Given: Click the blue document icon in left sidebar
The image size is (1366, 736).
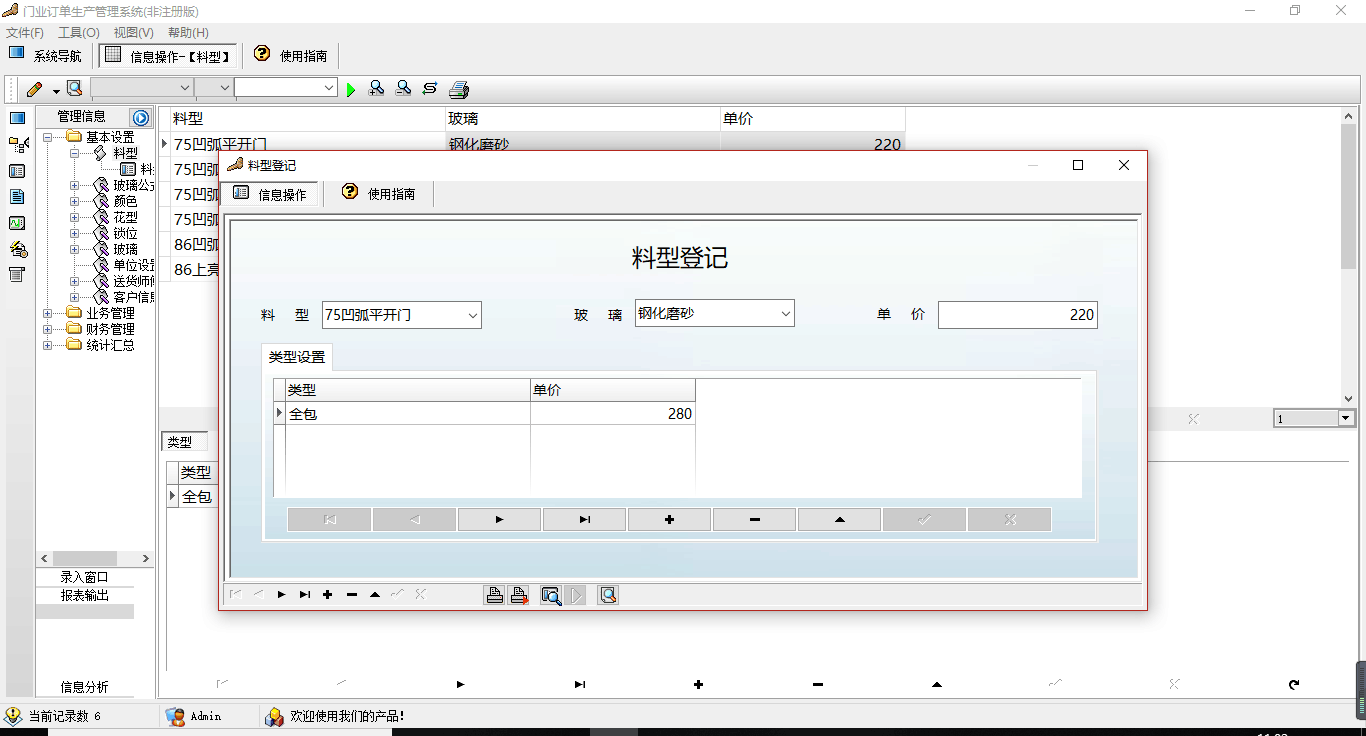Looking at the screenshot, I should (x=17, y=197).
